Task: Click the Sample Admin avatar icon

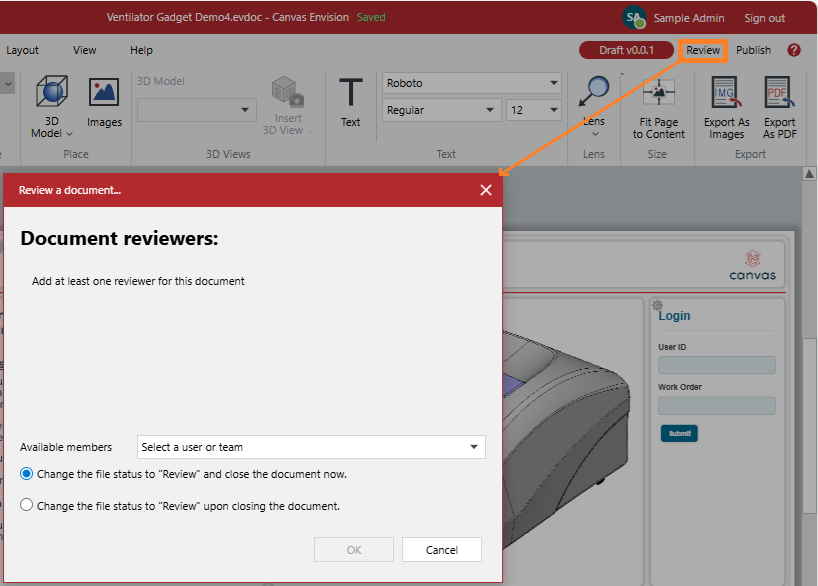Action: click(x=634, y=18)
